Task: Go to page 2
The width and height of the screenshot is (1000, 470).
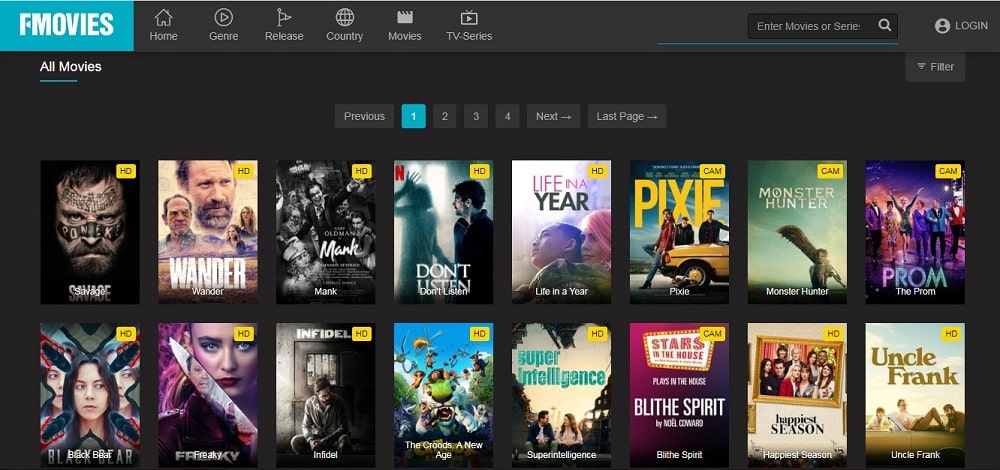Action: (x=445, y=116)
